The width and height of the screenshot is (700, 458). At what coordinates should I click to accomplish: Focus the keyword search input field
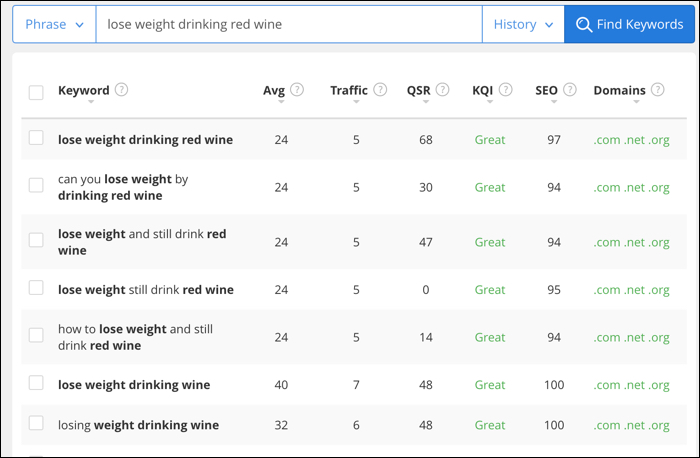pyautogui.click(x=289, y=24)
